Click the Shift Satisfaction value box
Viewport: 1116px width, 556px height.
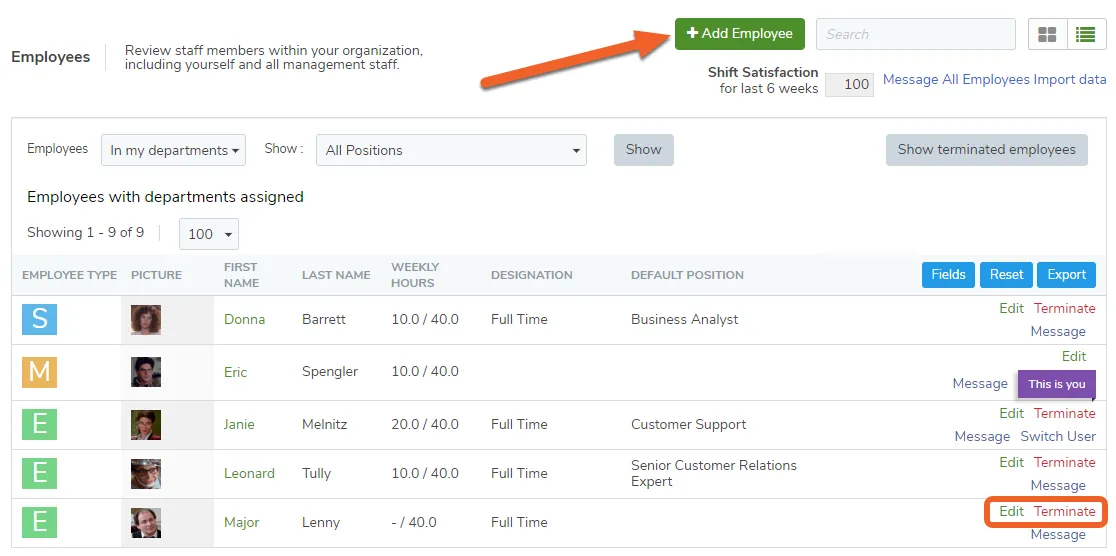[849, 84]
